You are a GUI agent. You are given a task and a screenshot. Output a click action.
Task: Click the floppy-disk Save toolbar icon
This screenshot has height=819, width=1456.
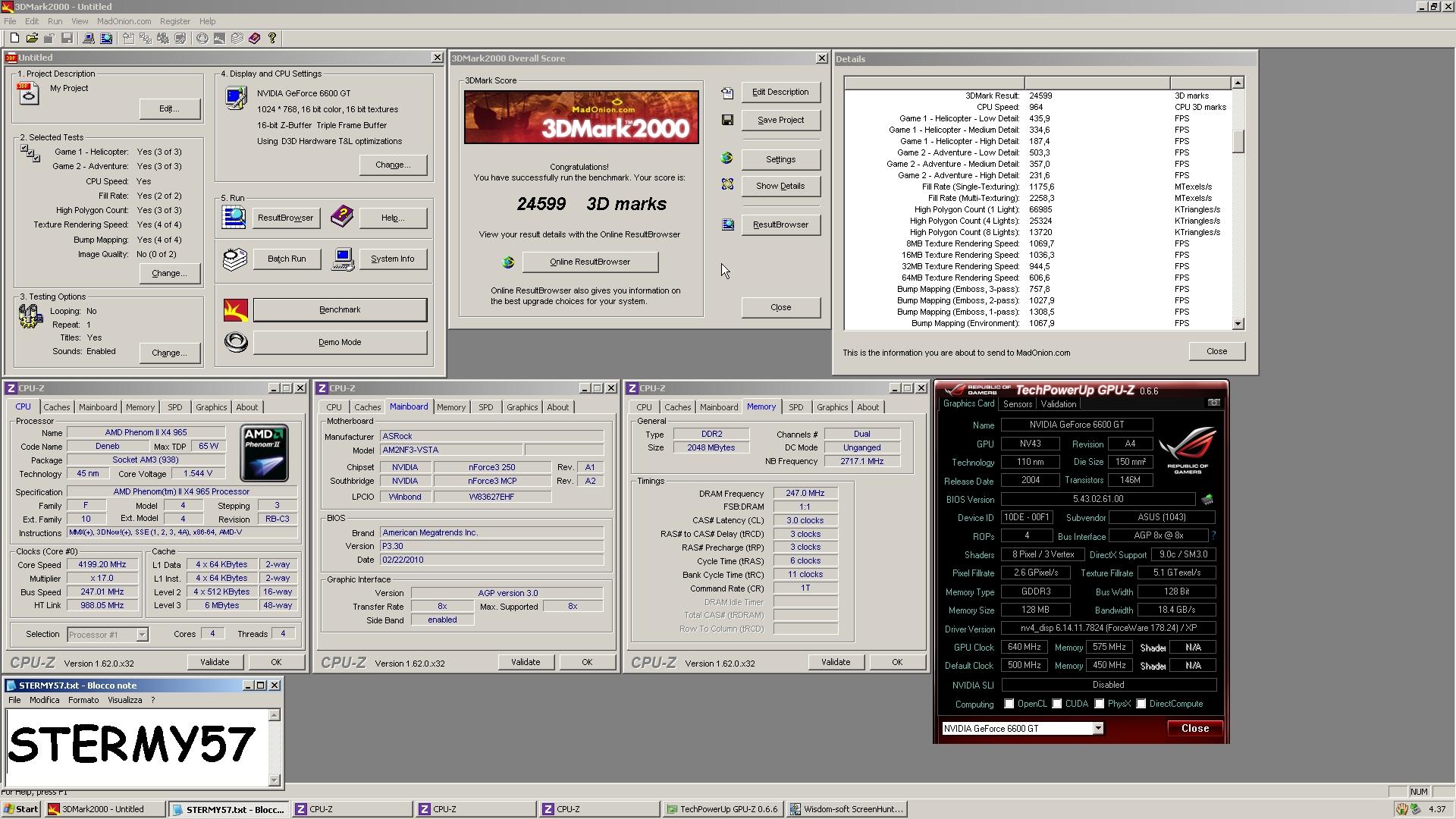(x=67, y=38)
